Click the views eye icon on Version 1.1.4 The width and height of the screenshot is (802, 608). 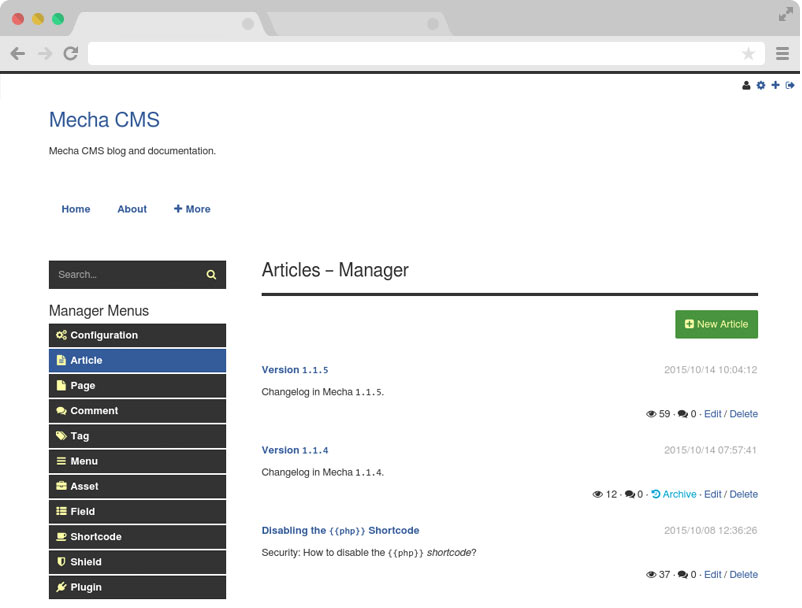pyautogui.click(x=597, y=494)
